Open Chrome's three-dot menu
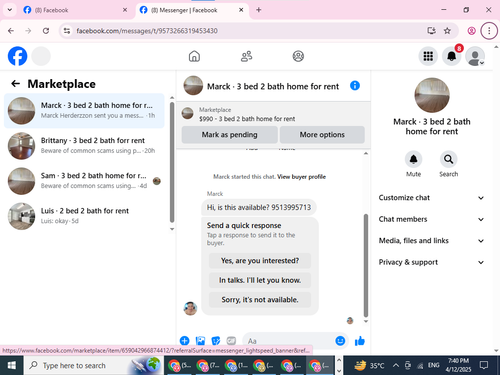Image resolution: width=500 pixels, height=375 pixels. coord(489,31)
